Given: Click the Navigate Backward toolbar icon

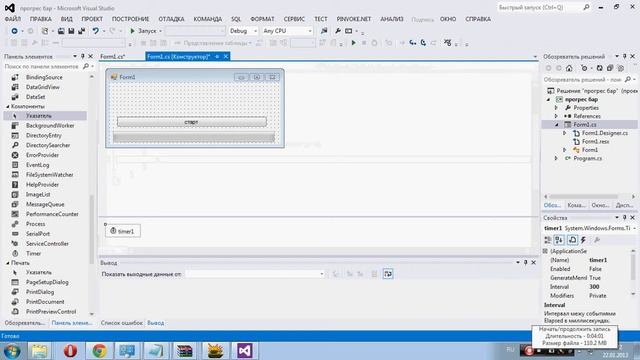Looking at the screenshot, I should (x=14, y=31).
